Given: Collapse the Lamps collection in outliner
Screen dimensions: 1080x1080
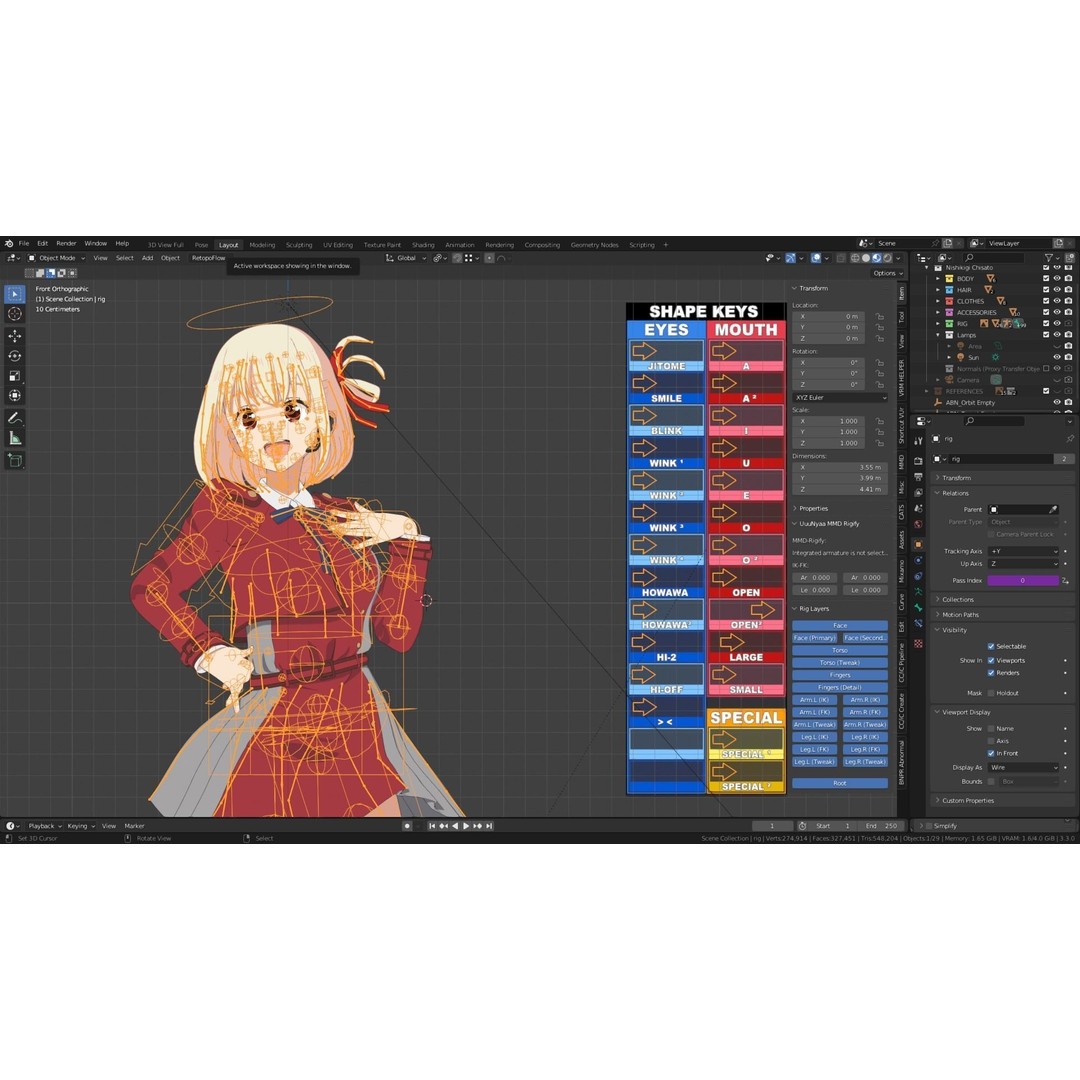Looking at the screenshot, I should 937,335.
